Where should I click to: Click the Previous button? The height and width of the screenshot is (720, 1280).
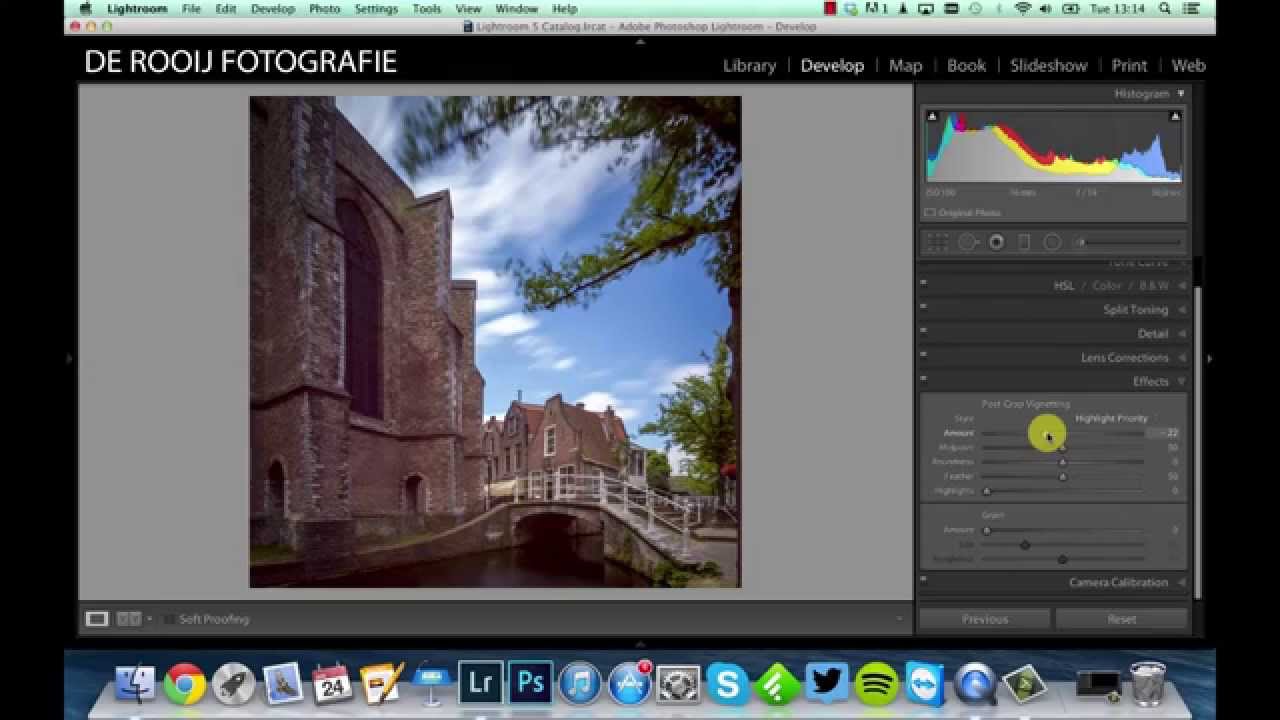coord(985,619)
